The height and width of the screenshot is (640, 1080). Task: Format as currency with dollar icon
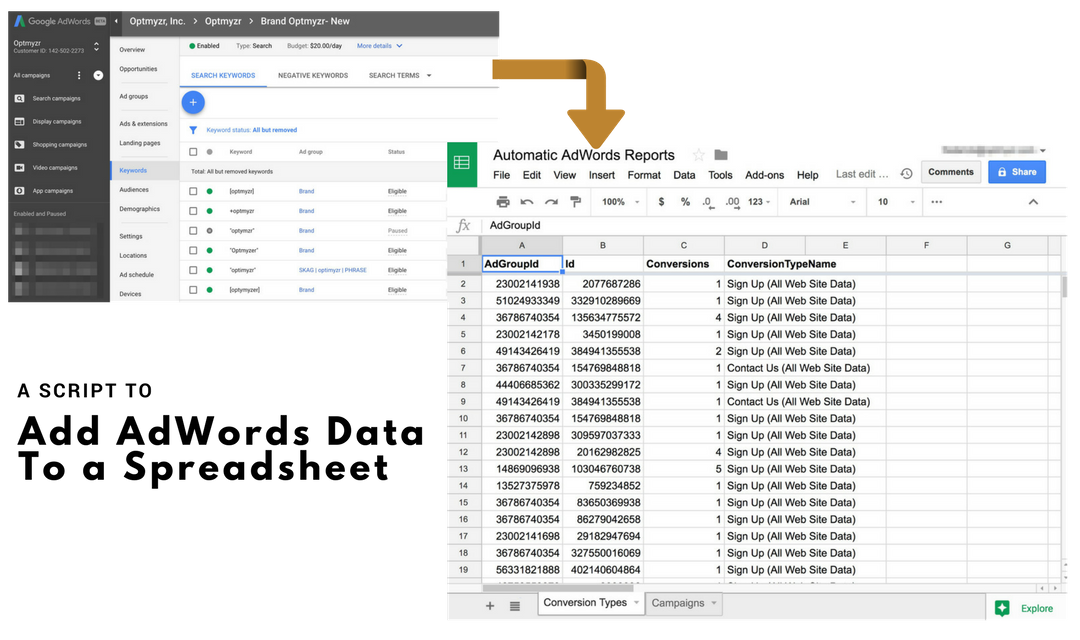tap(661, 202)
